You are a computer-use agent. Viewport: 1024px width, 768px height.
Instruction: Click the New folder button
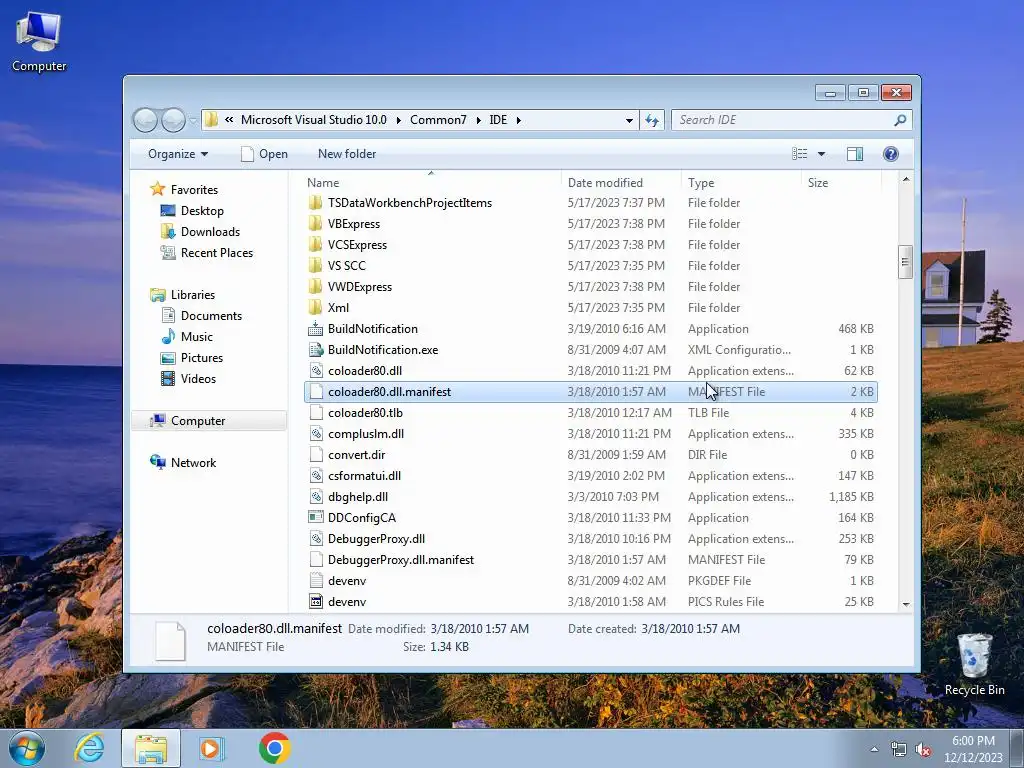tap(347, 154)
